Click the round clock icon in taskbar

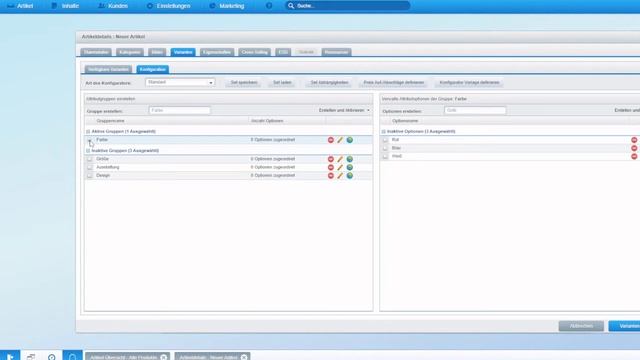tap(51, 357)
